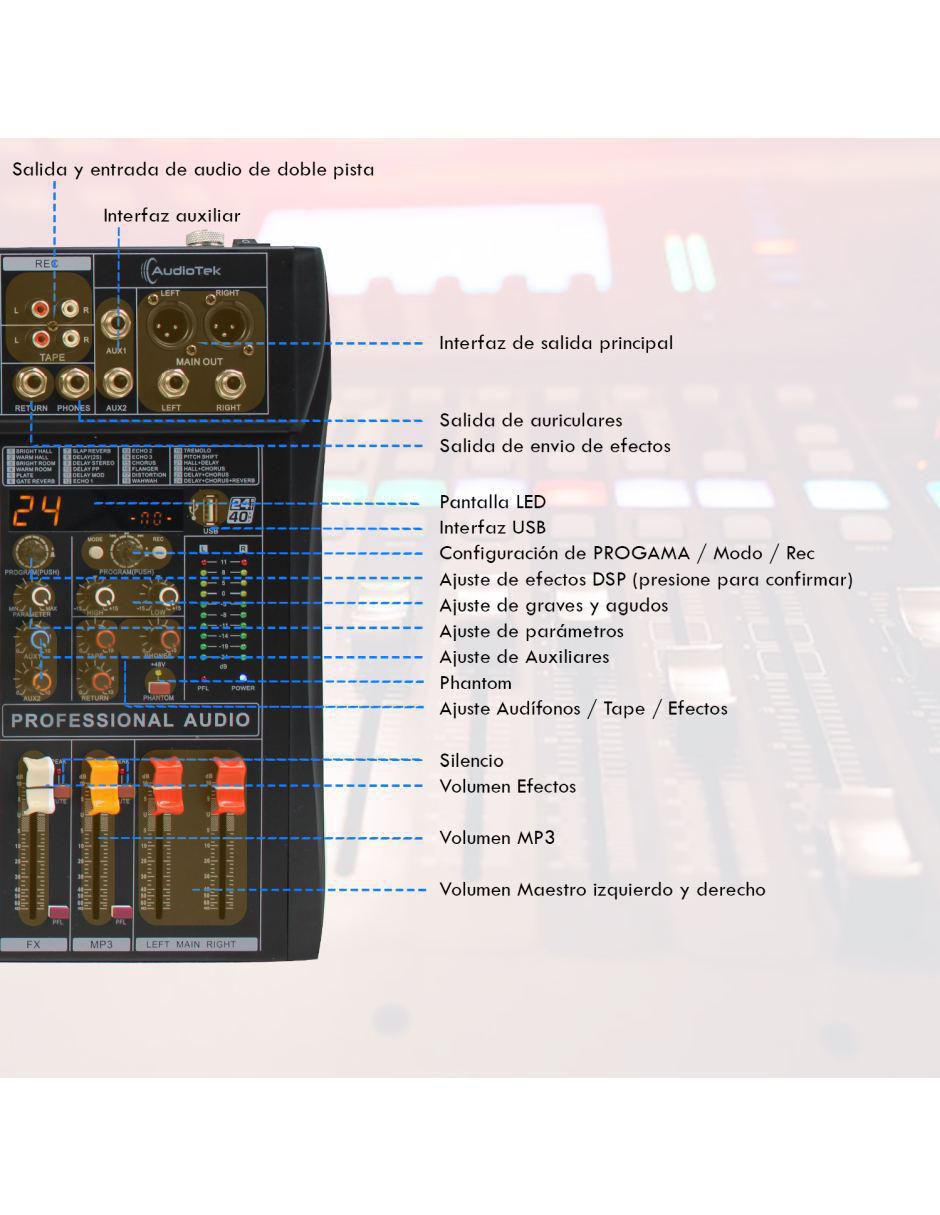Click 'Salida y entrada de audio de doble pista'
940x1215 pixels.
coord(193,169)
